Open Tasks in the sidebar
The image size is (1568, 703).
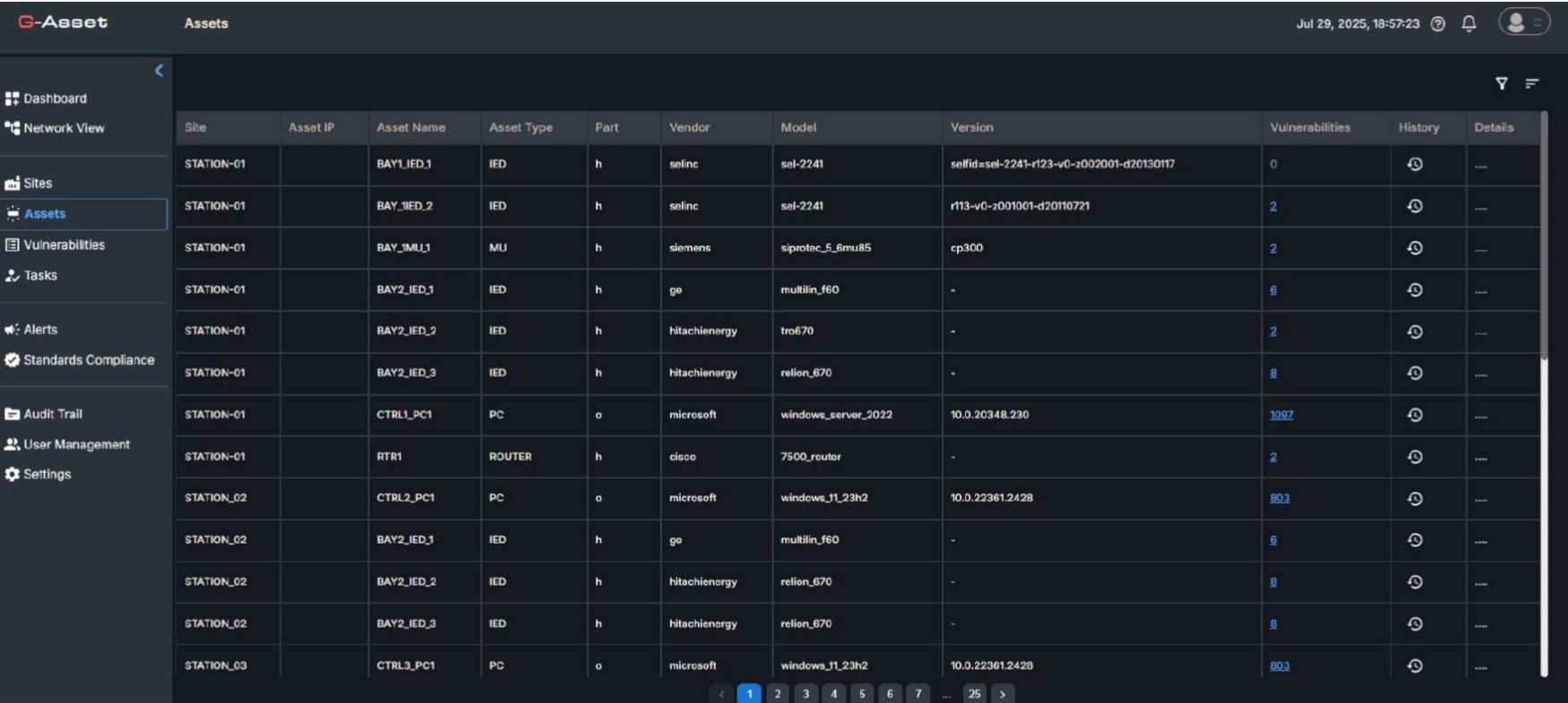pyautogui.click(x=31, y=276)
